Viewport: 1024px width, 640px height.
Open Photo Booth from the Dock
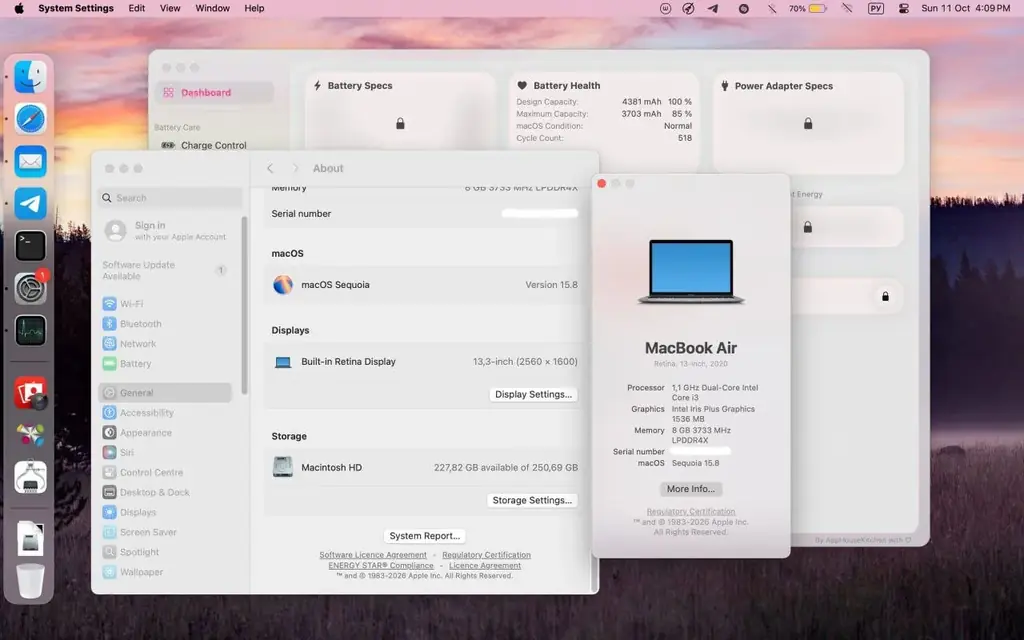[x=30, y=392]
